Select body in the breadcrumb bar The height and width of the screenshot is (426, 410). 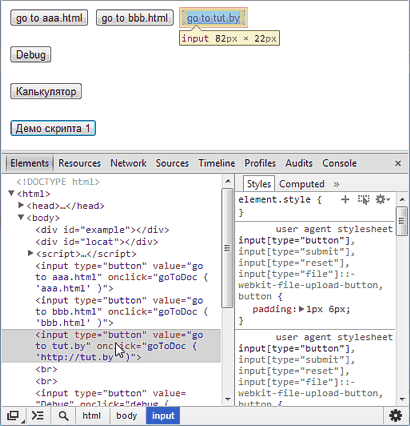[x=127, y=416]
